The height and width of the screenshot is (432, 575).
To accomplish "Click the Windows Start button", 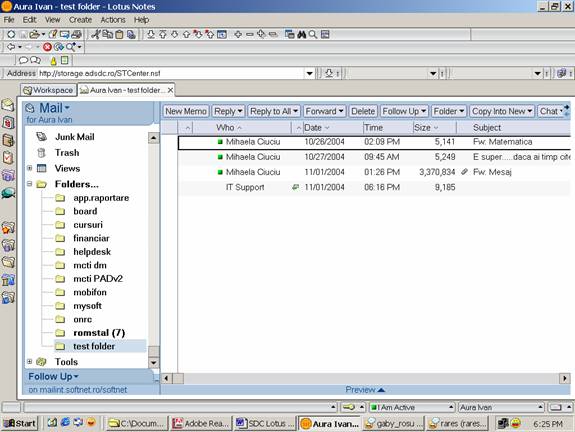I will click(20, 424).
